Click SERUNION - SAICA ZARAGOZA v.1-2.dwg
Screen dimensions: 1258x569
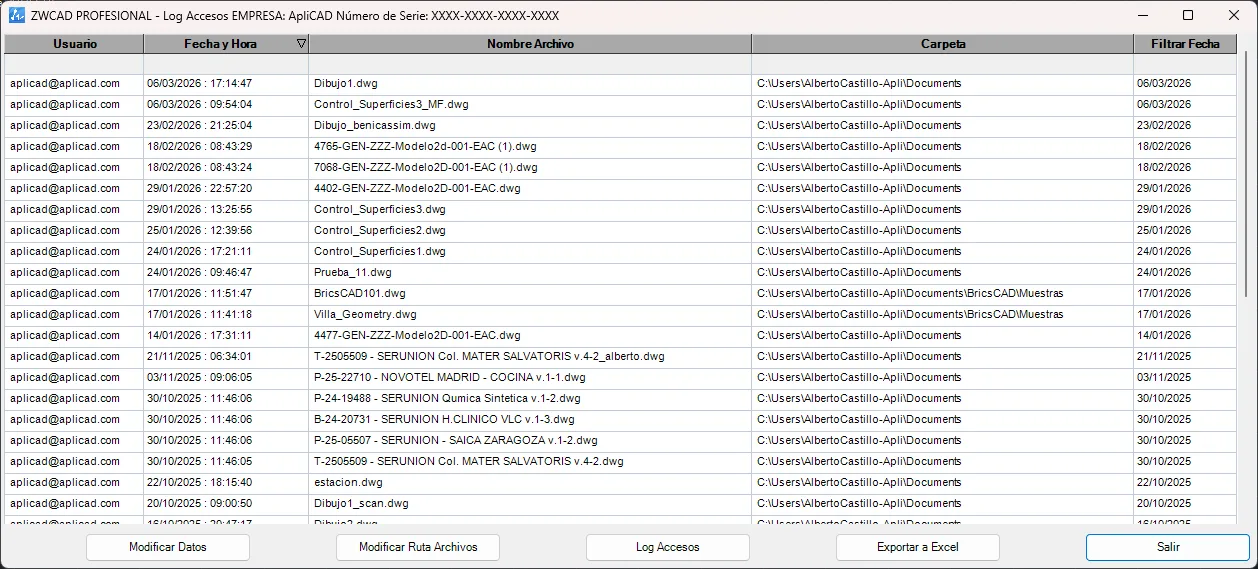(455, 440)
